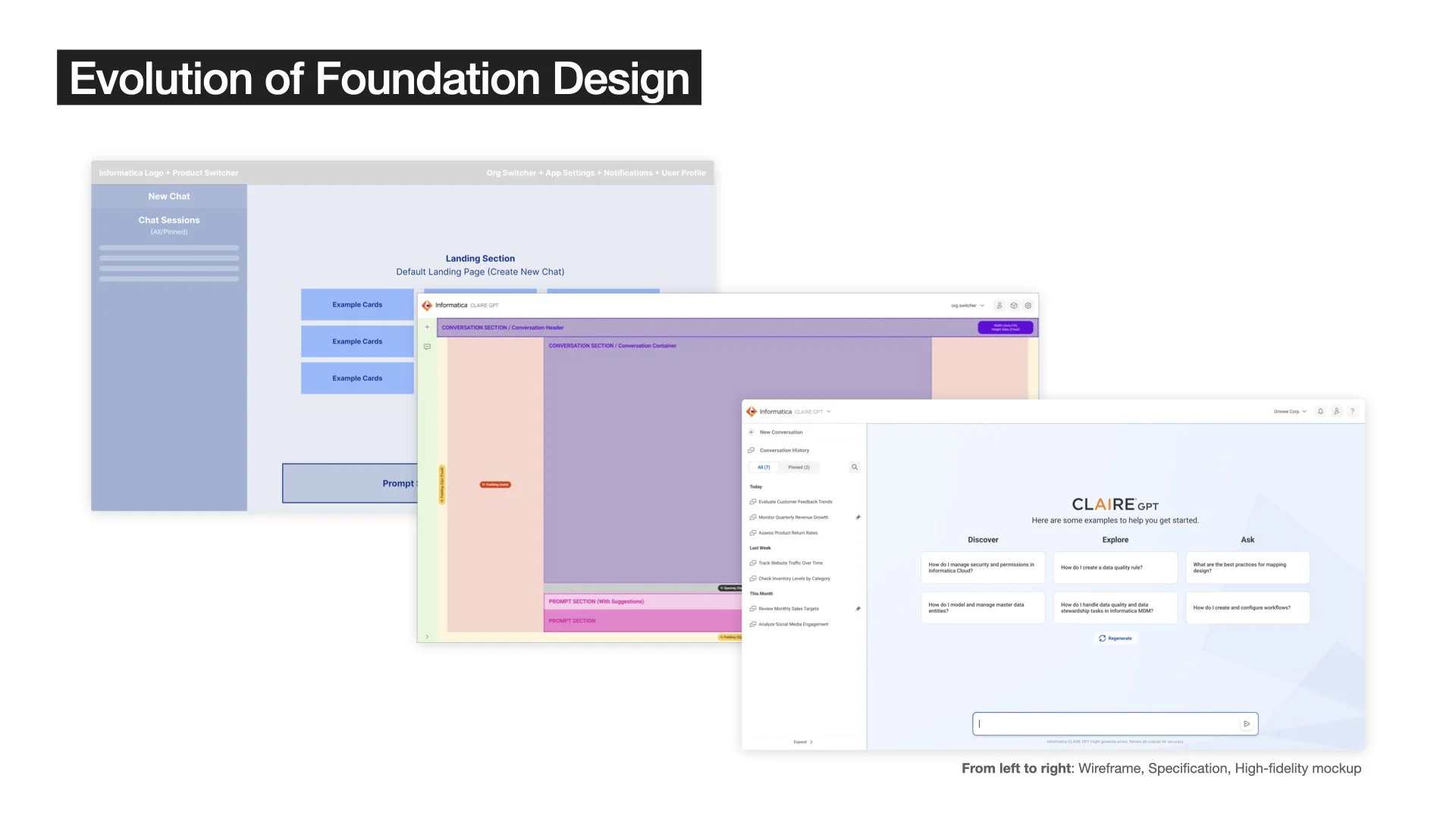Click the plus icon beside New Conversation
Screen dimensions: 1456x819
tap(752, 432)
